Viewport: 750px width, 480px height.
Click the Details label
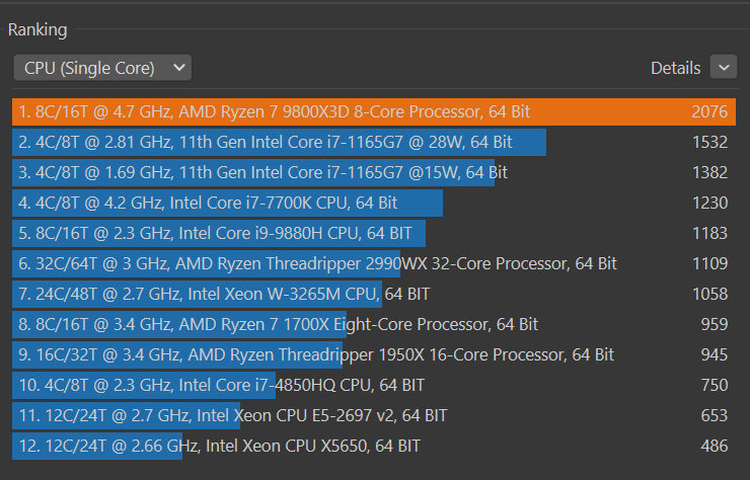pos(675,68)
